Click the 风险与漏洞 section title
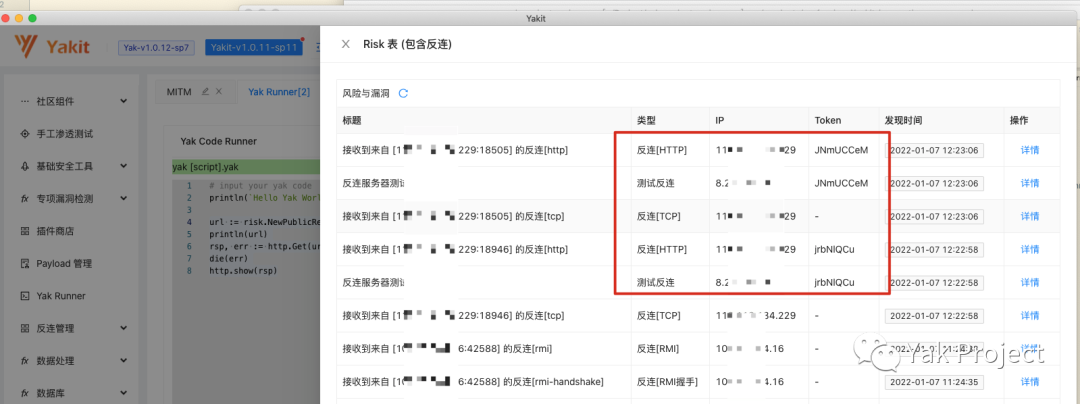The height and width of the screenshot is (404, 1080). click(366, 94)
